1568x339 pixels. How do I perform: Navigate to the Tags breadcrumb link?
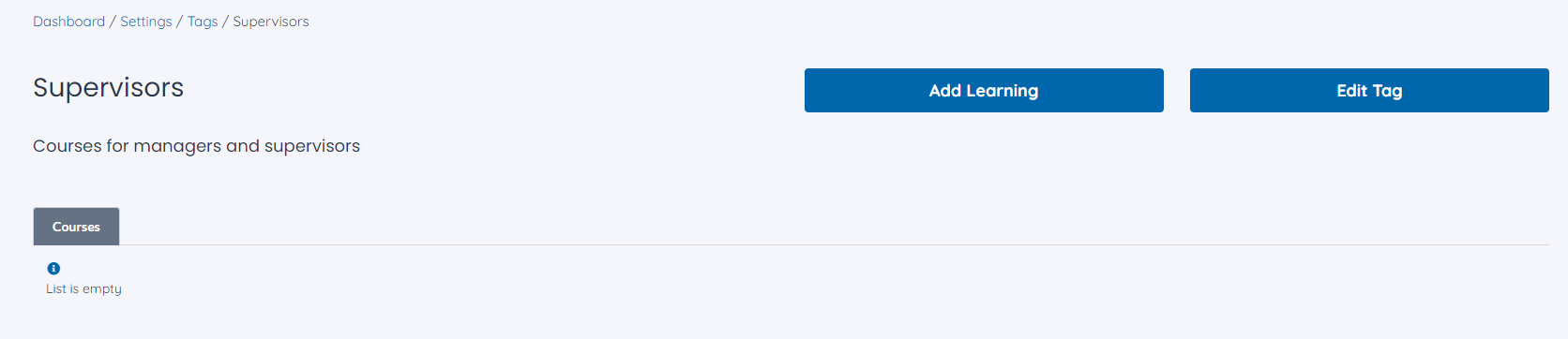tap(203, 22)
